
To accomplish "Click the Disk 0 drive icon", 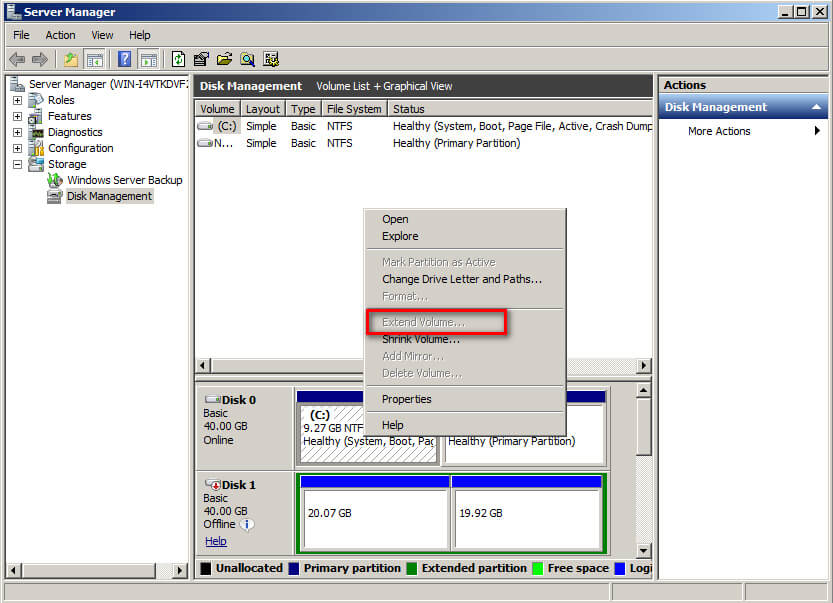I will pos(212,400).
